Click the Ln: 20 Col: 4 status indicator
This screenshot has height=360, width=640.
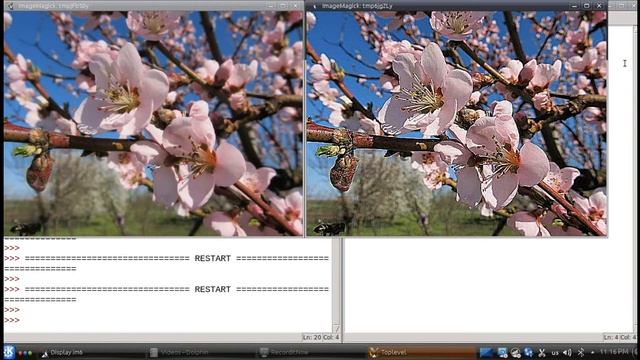click(x=321, y=338)
